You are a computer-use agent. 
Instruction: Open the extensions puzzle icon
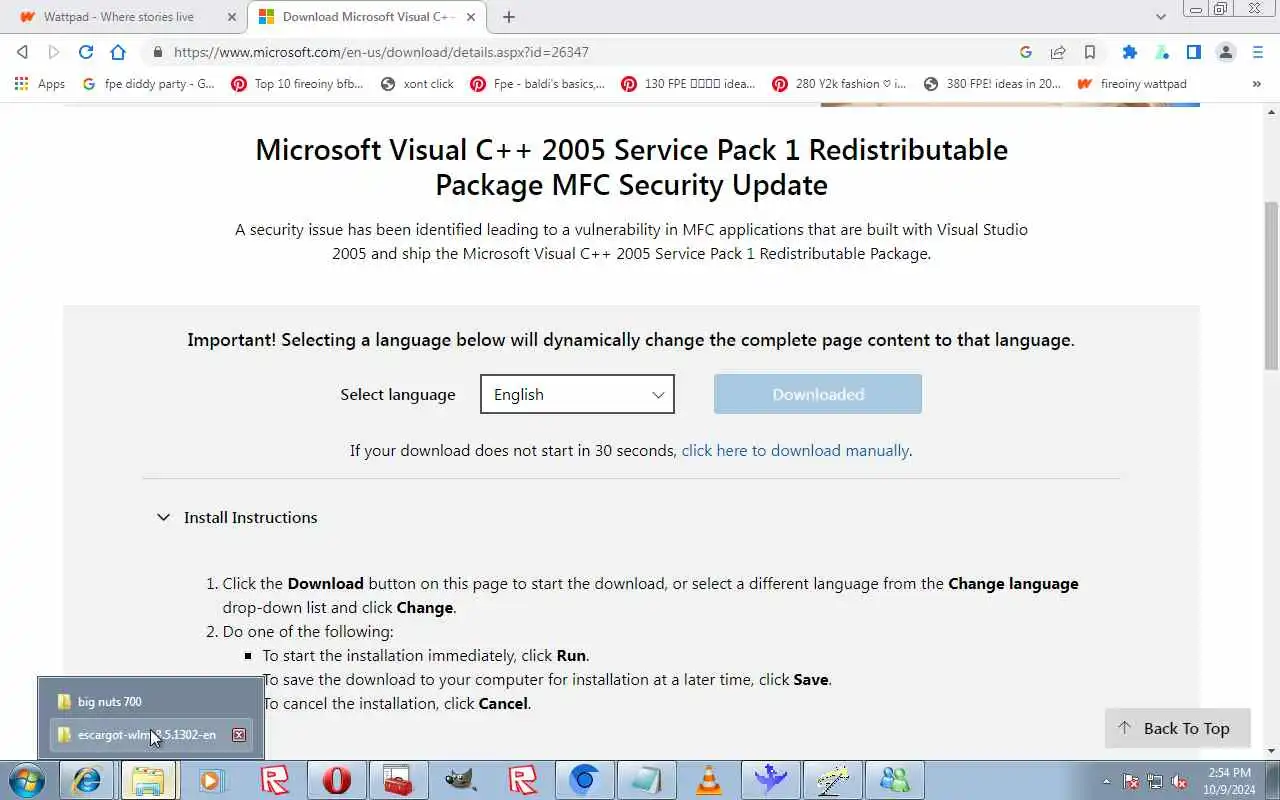[x=1130, y=52]
